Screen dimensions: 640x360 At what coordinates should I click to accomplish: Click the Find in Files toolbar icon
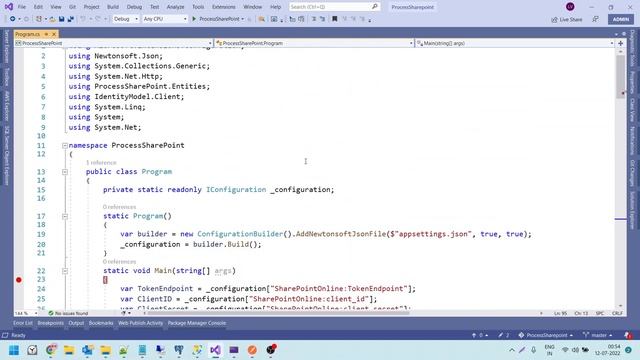(262, 19)
